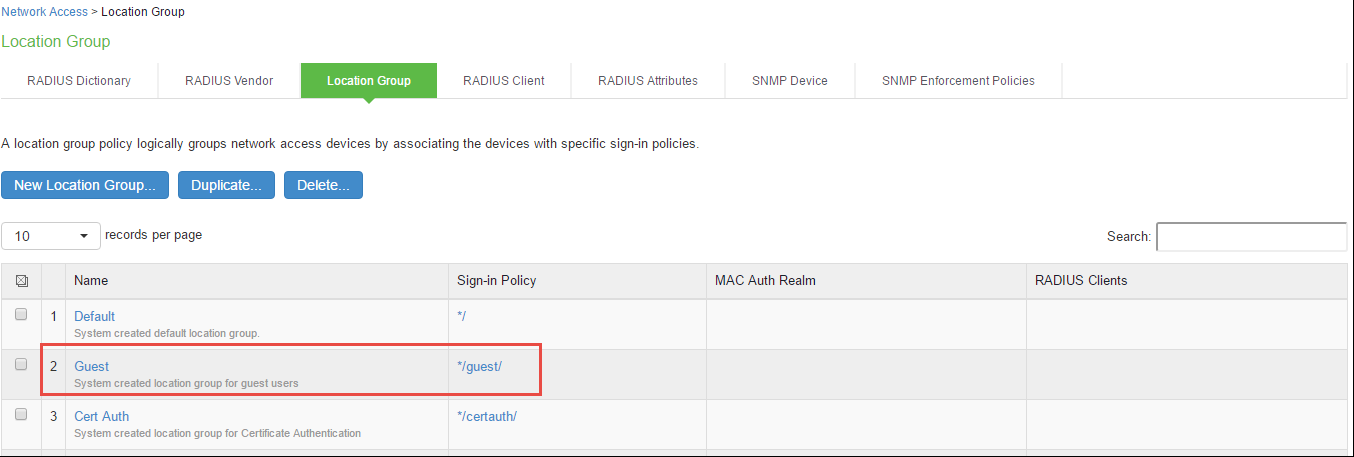Open the RADIUS Client tab
Image resolution: width=1354 pixels, height=457 pixels.
click(x=504, y=81)
